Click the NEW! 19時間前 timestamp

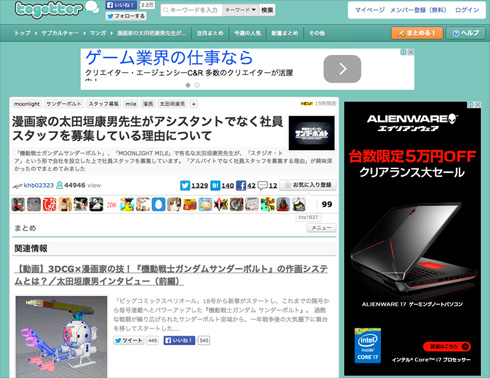point(318,104)
